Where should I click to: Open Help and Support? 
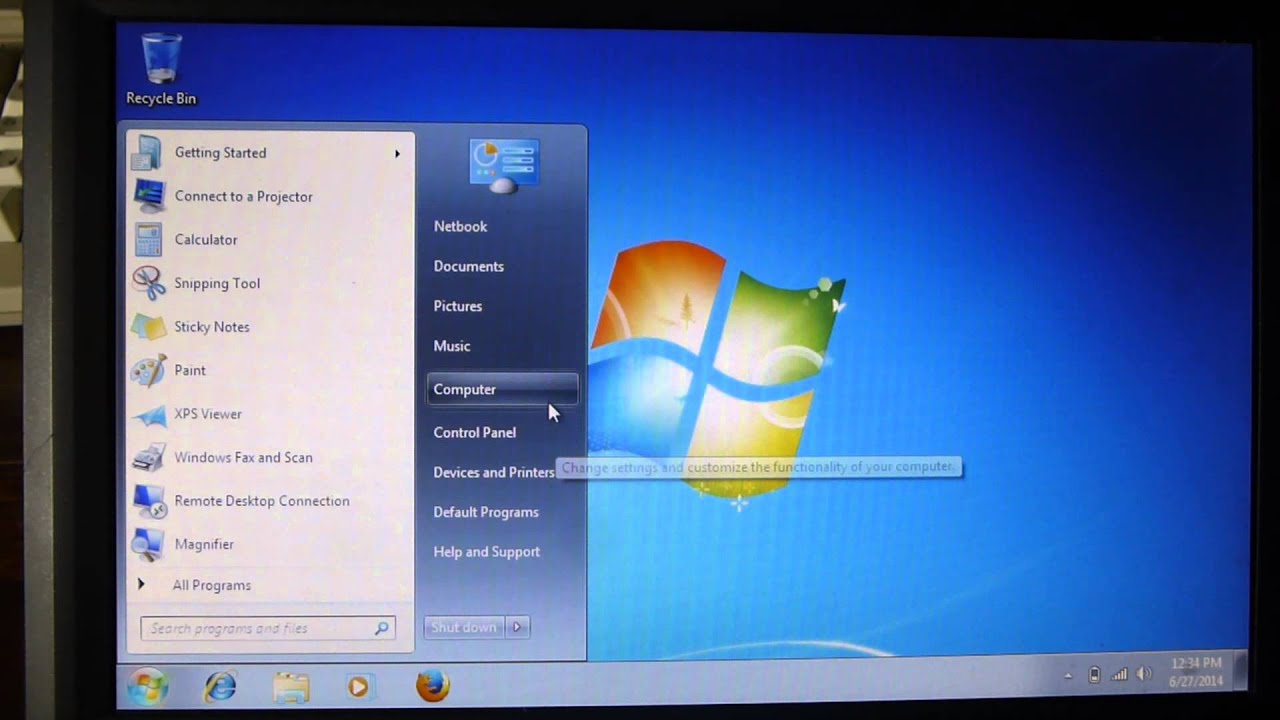[x=486, y=552]
